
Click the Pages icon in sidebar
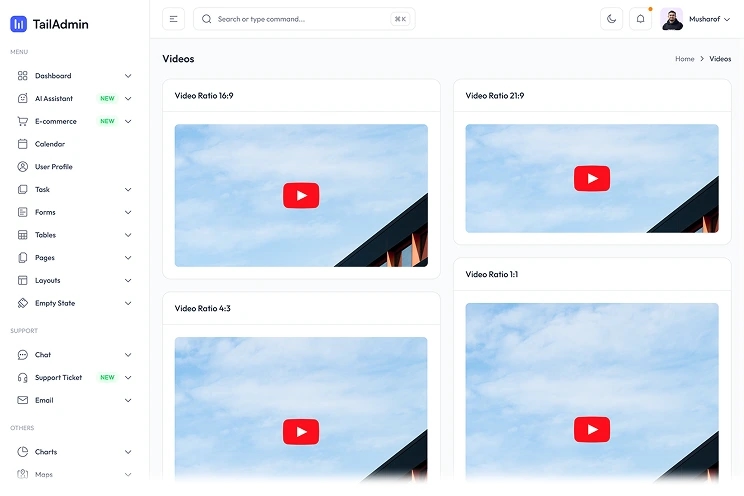(22, 258)
